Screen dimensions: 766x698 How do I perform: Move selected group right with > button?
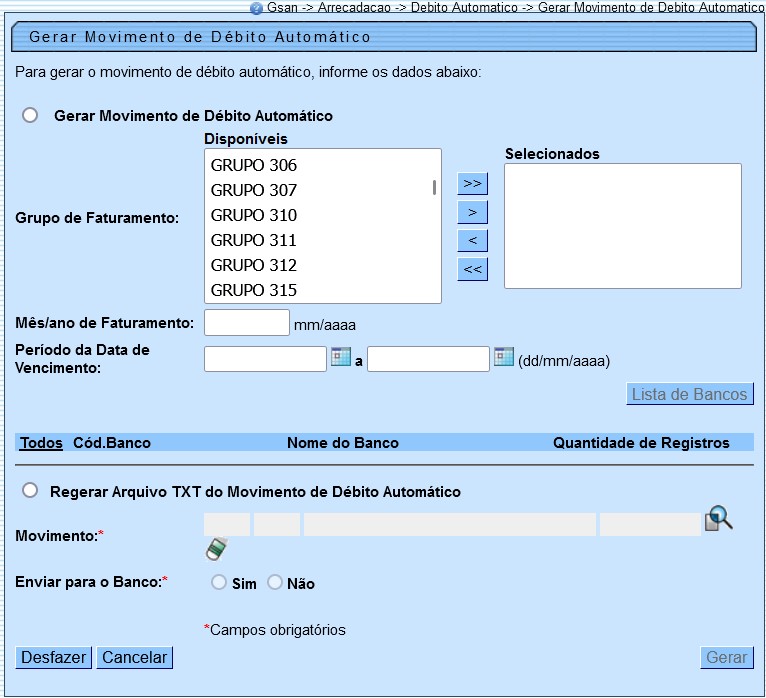472,212
